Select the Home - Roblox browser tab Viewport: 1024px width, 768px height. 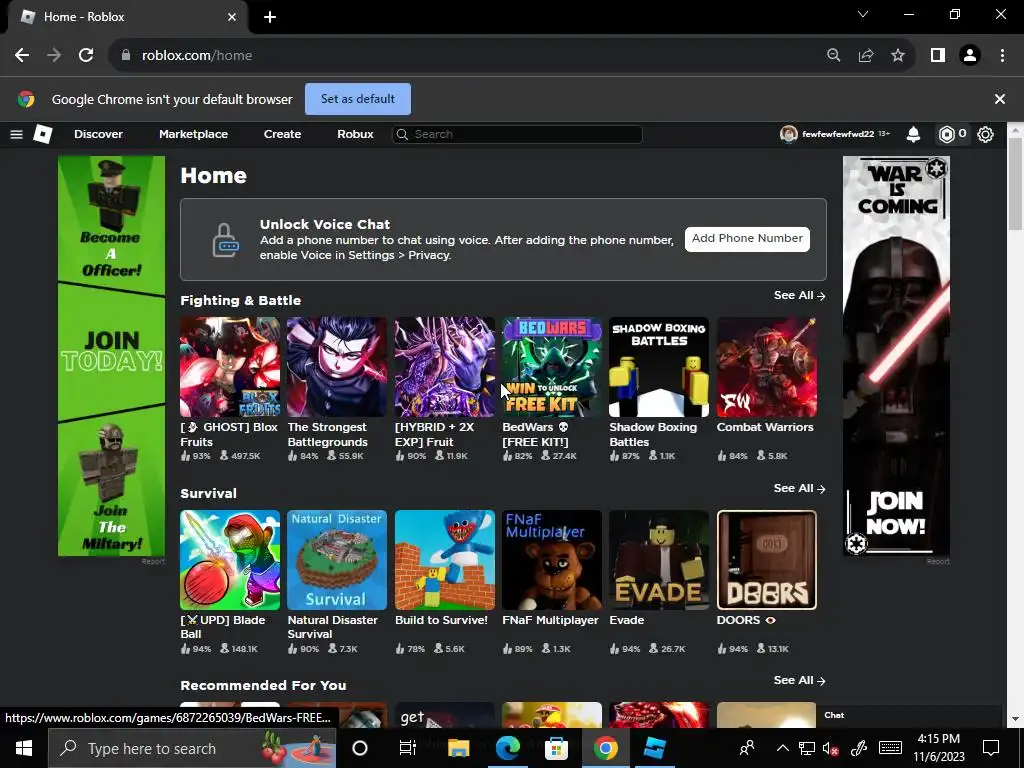pos(127,17)
